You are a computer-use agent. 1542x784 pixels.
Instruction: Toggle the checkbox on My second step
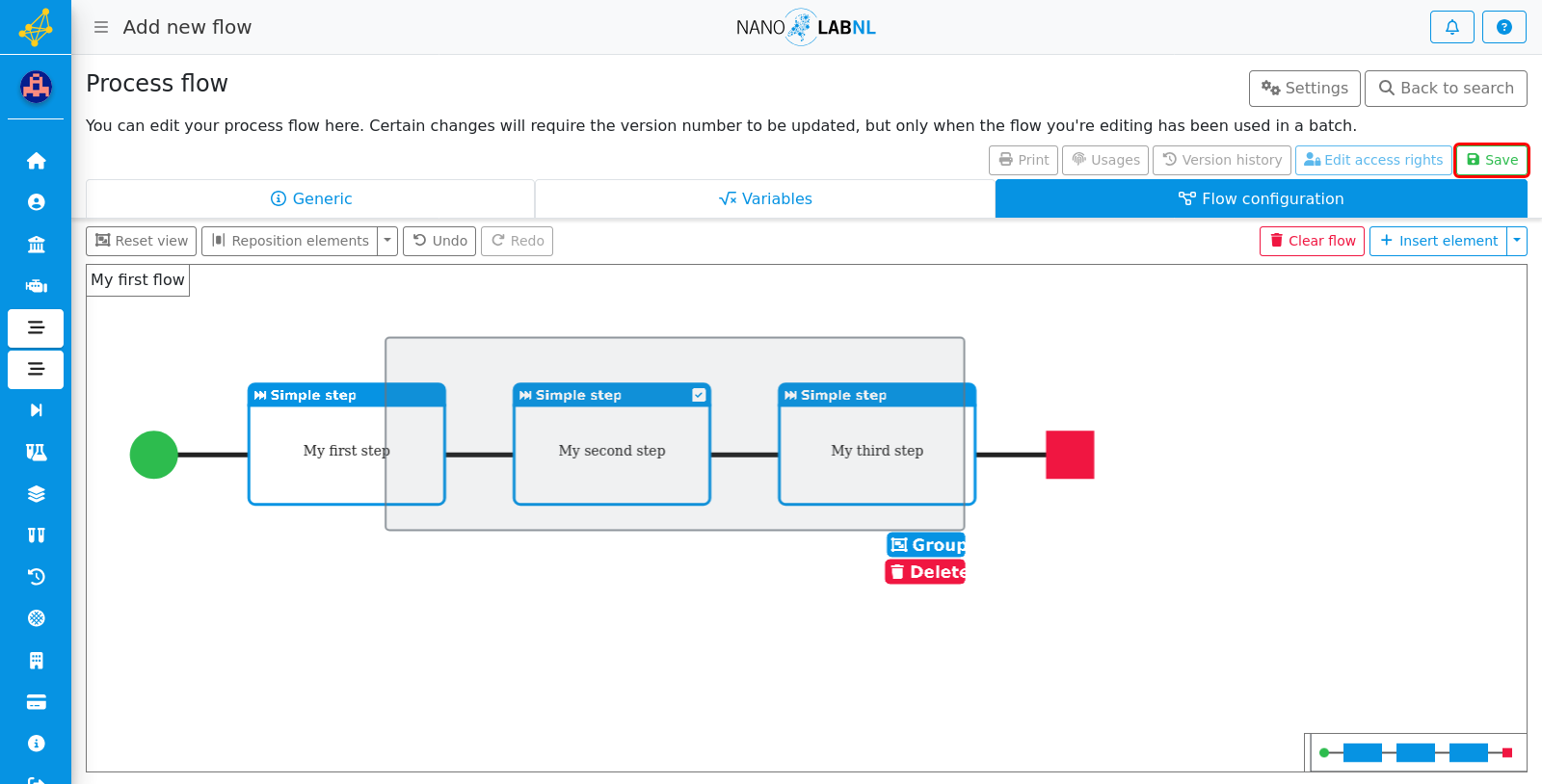pyautogui.click(x=699, y=395)
